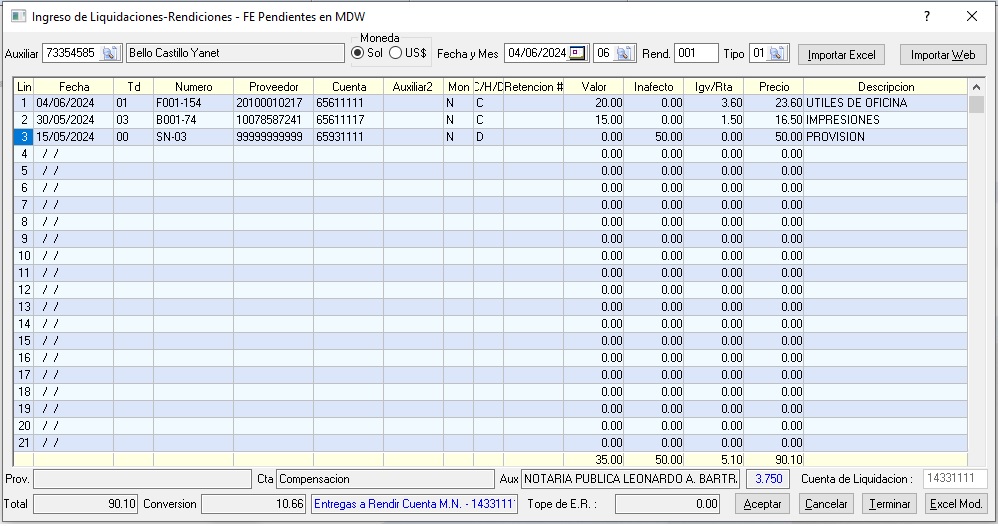The width and height of the screenshot is (1000, 526).
Task: Select the Sol currency radio button
Action: pyautogui.click(x=358, y=54)
